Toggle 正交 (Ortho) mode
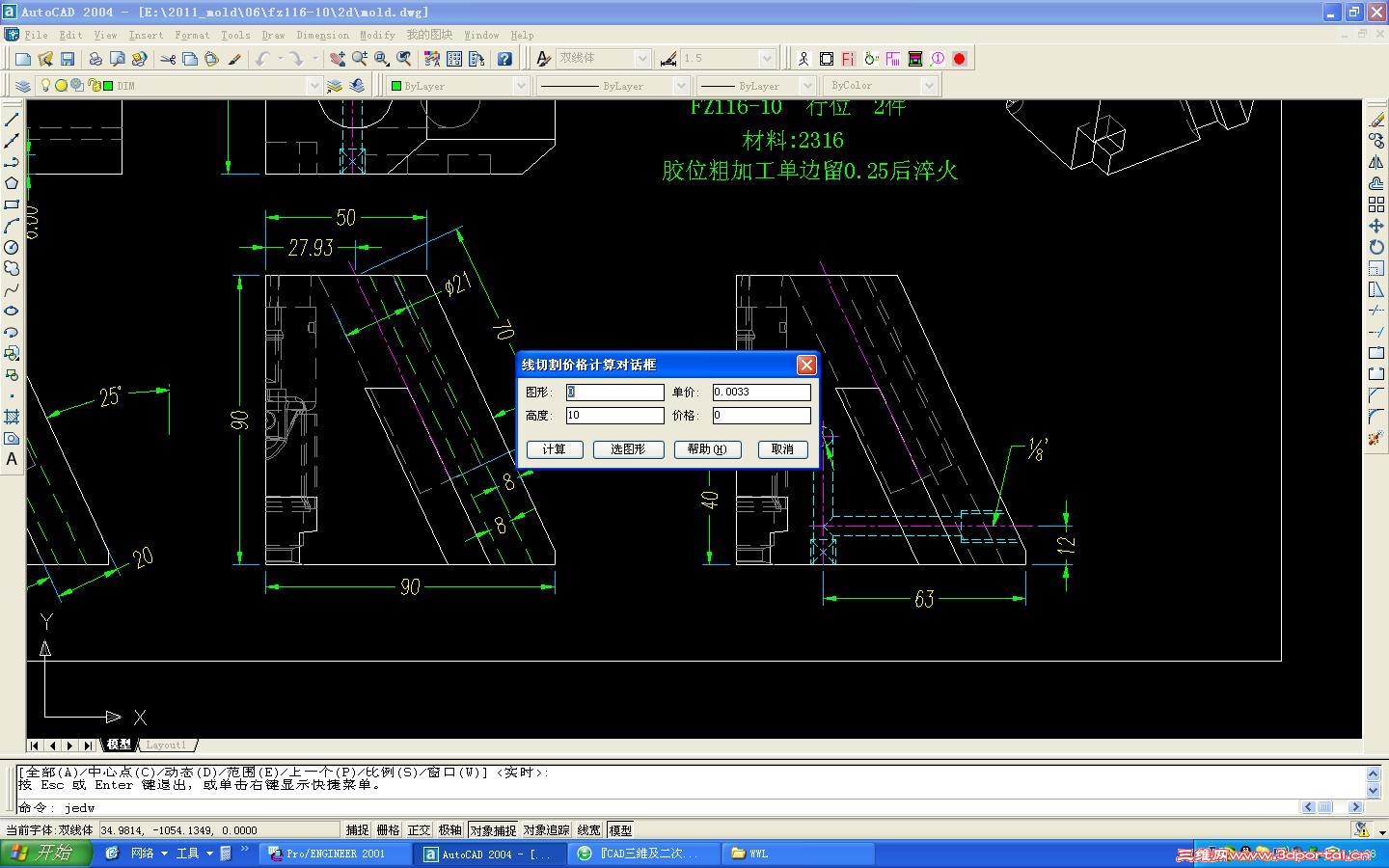This screenshot has width=1389, height=868. [x=420, y=830]
